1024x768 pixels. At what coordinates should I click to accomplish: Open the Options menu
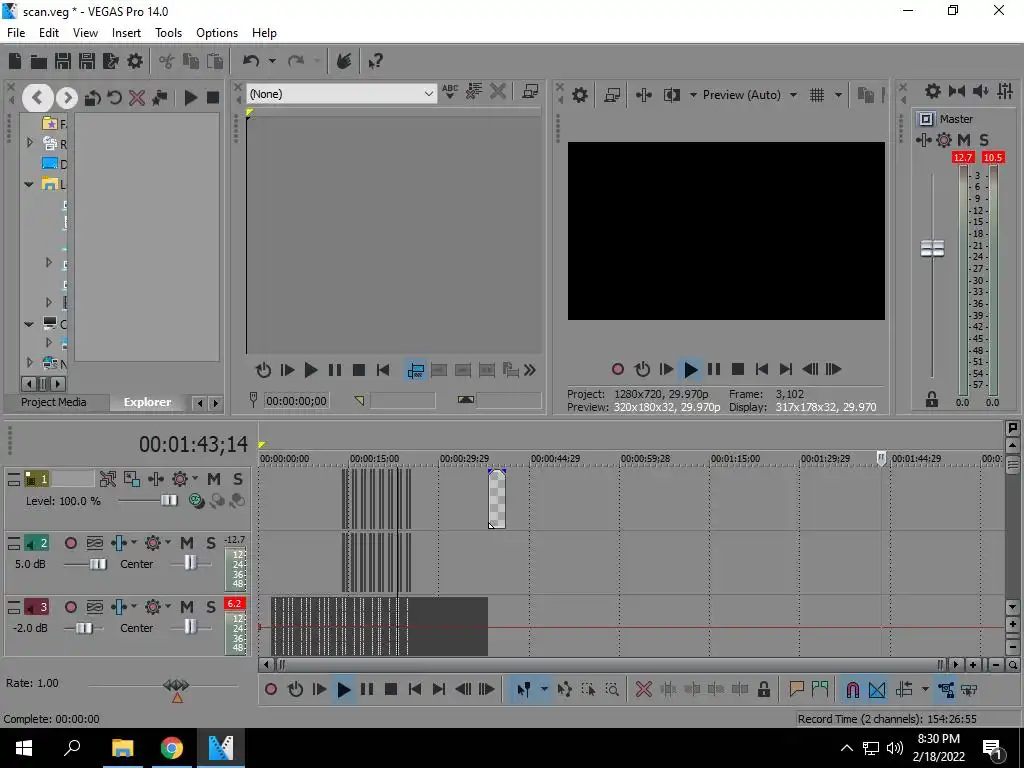(217, 33)
